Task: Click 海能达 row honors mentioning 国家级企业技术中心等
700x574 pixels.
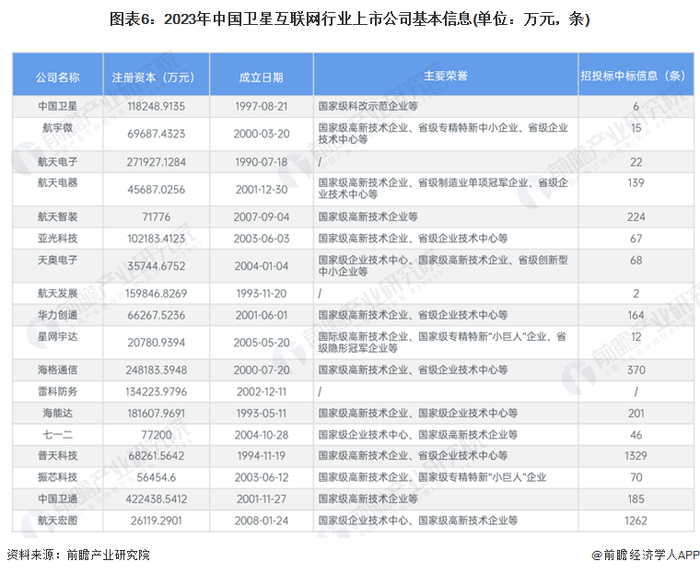Action: (418, 413)
